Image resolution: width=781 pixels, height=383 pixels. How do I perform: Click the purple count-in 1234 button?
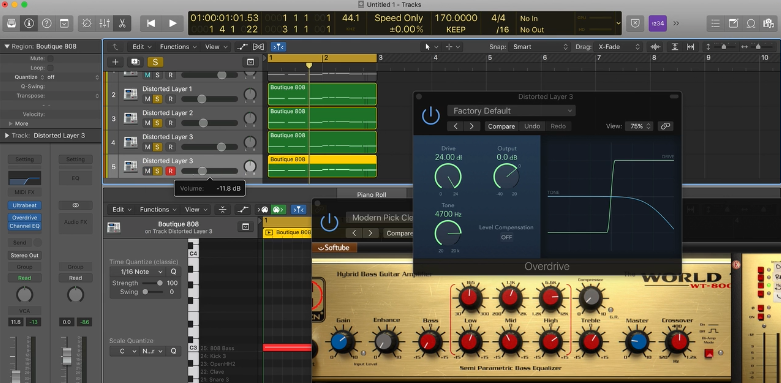pos(657,23)
